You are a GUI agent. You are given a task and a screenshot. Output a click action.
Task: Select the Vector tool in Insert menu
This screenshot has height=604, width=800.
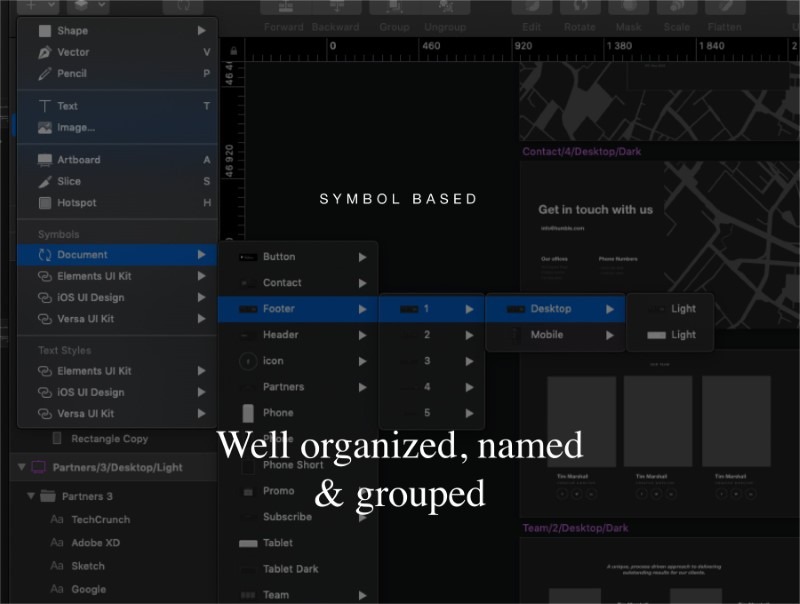coord(73,52)
